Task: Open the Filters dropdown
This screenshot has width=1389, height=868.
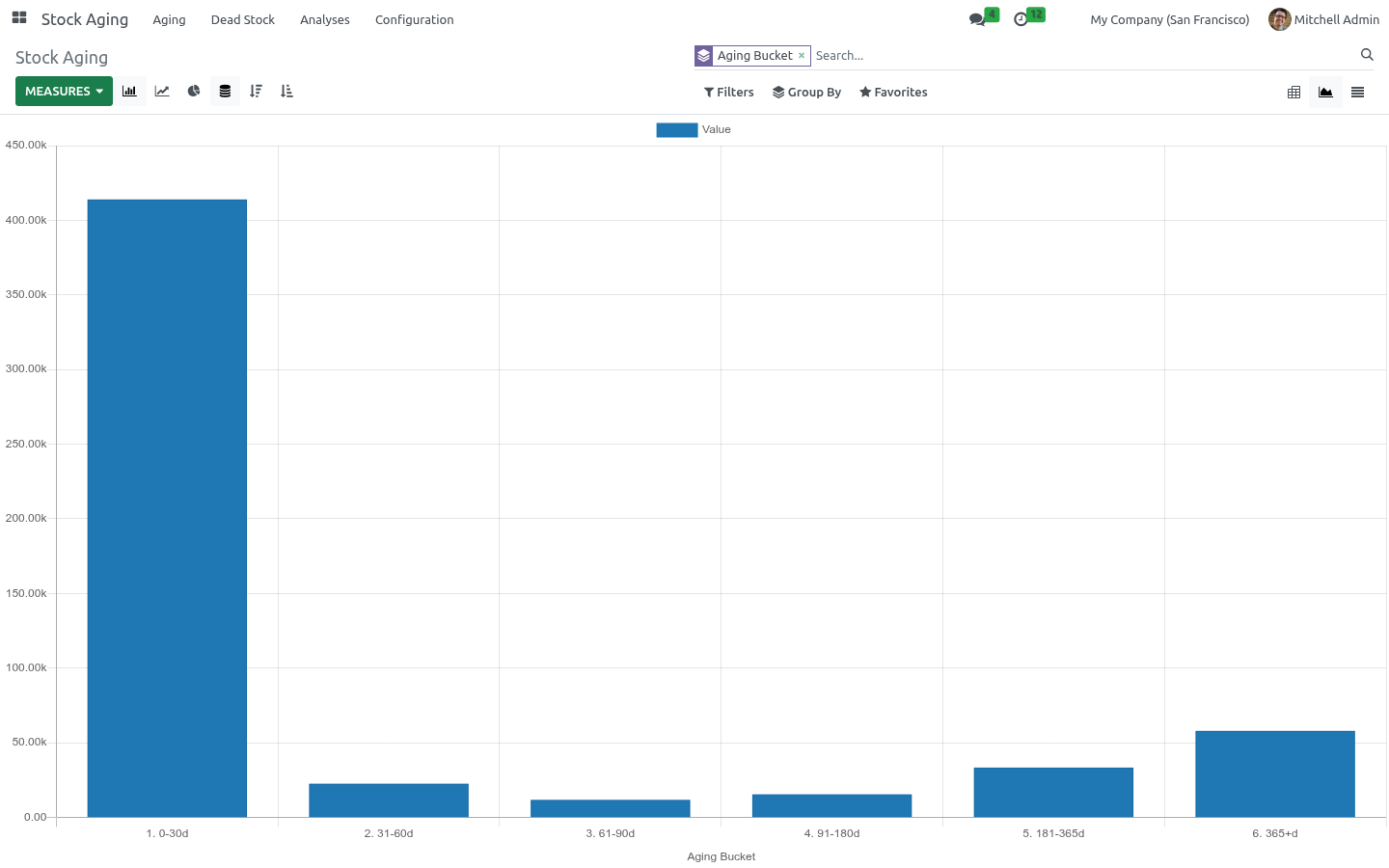Action: coord(729,93)
